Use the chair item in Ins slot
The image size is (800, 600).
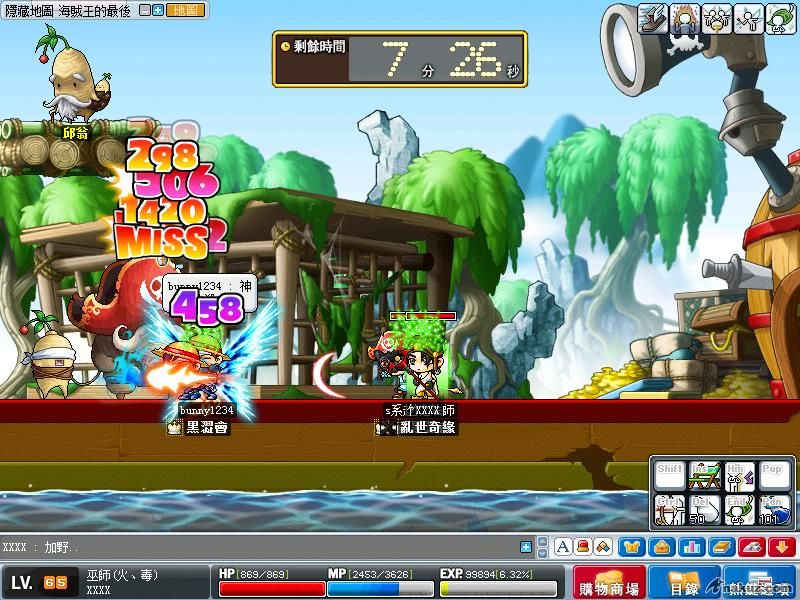pos(705,476)
